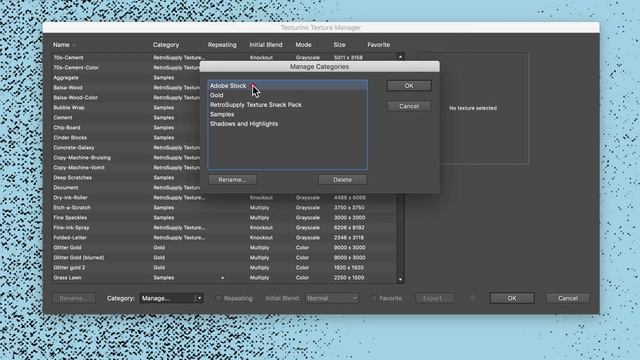
Task: Select the Copy-Machine-Bruising texture row
Action: pyautogui.click(x=224, y=158)
